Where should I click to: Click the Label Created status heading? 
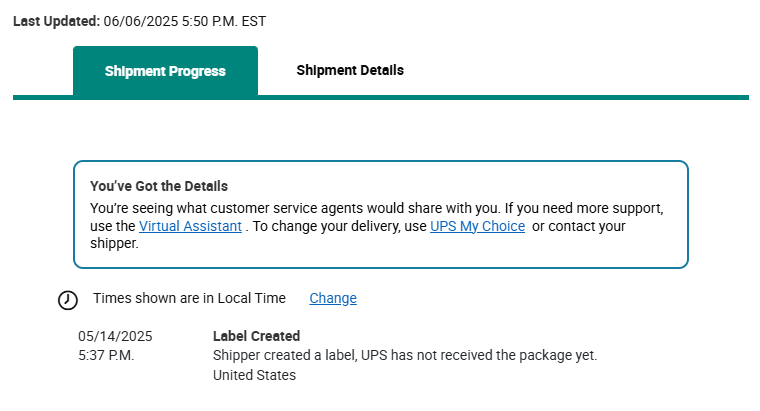(256, 336)
